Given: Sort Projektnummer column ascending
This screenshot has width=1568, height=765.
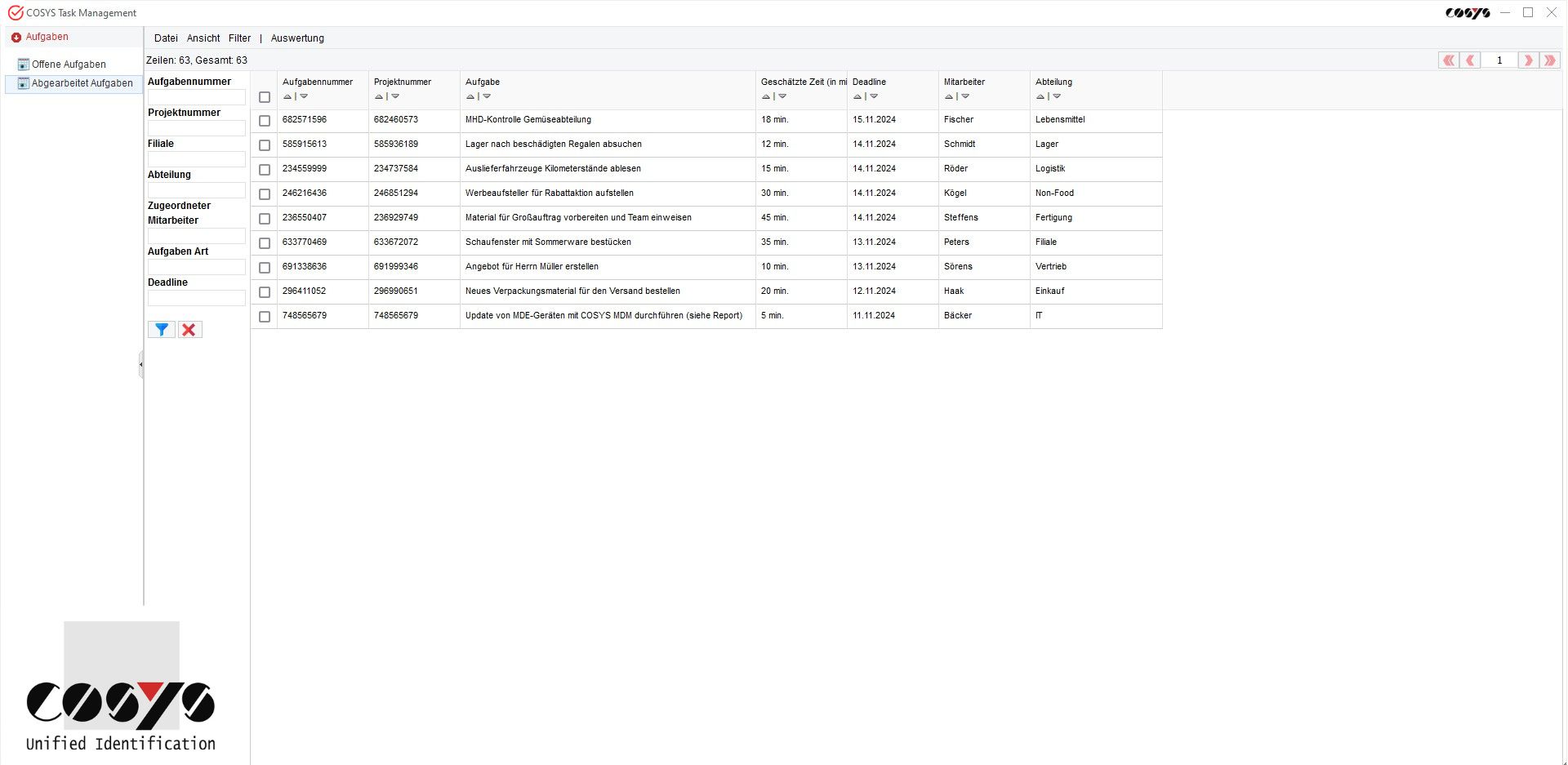Looking at the screenshot, I should 379,96.
